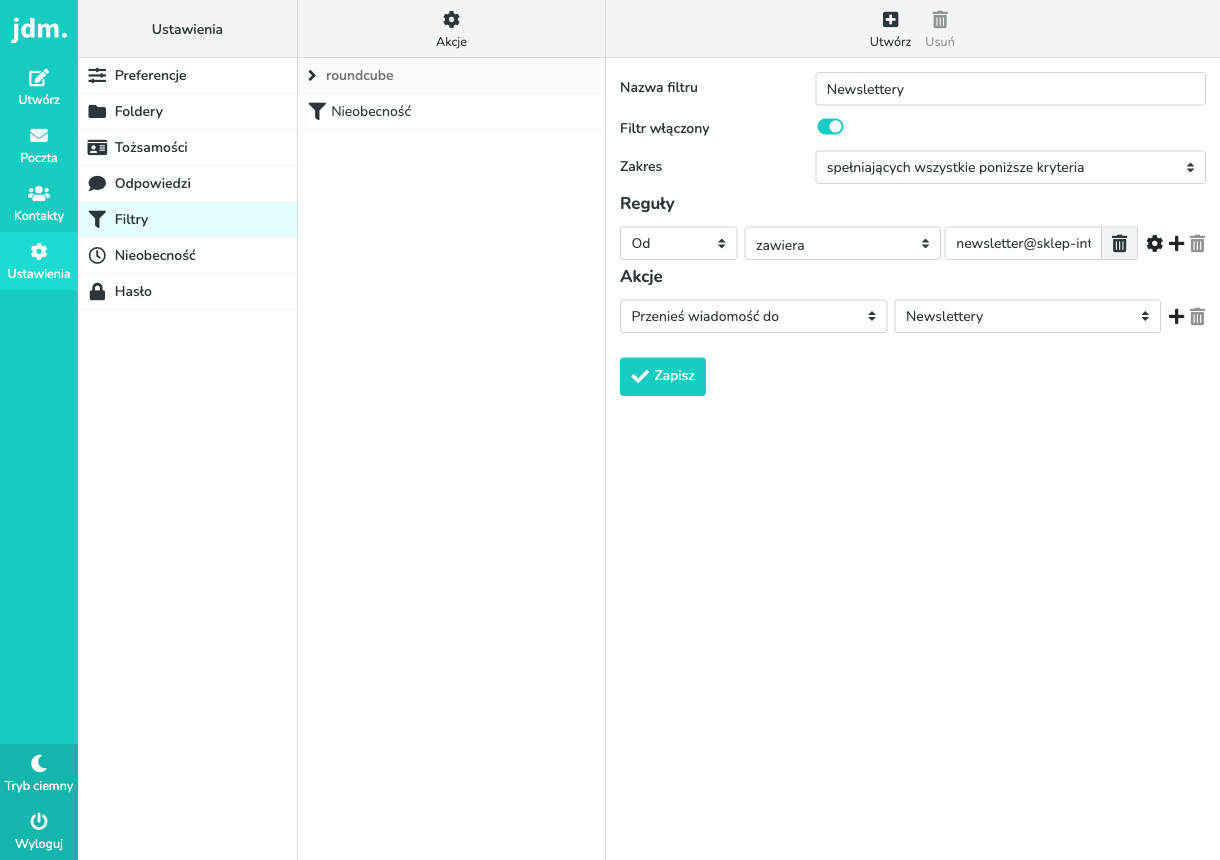1220x860 pixels.
Task: Open the zawiera operator dropdown
Action: tap(842, 243)
